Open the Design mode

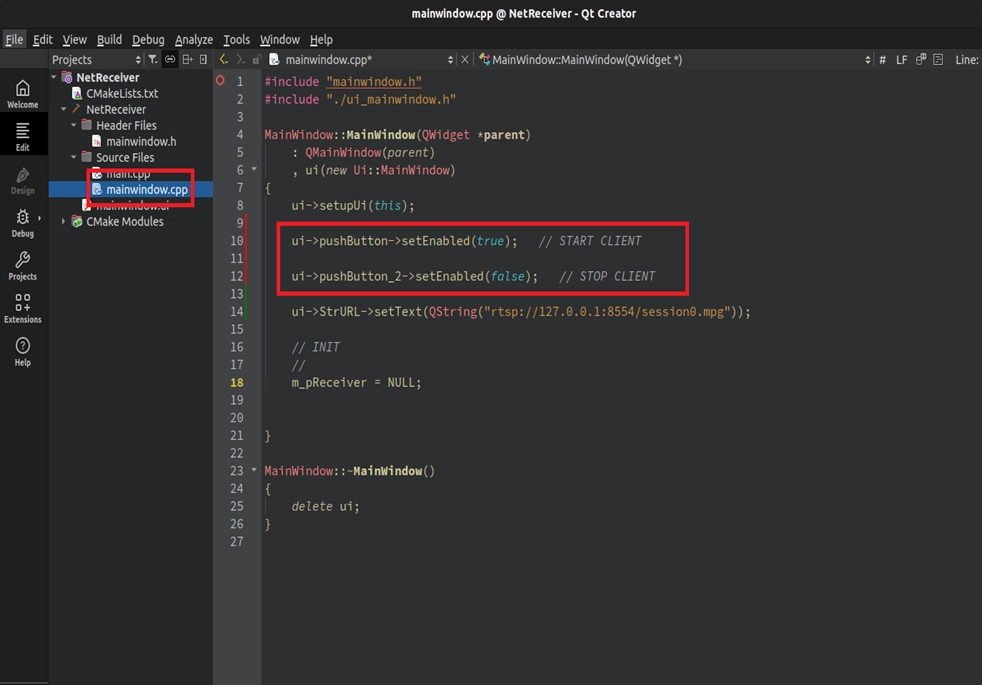click(x=23, y=180)
